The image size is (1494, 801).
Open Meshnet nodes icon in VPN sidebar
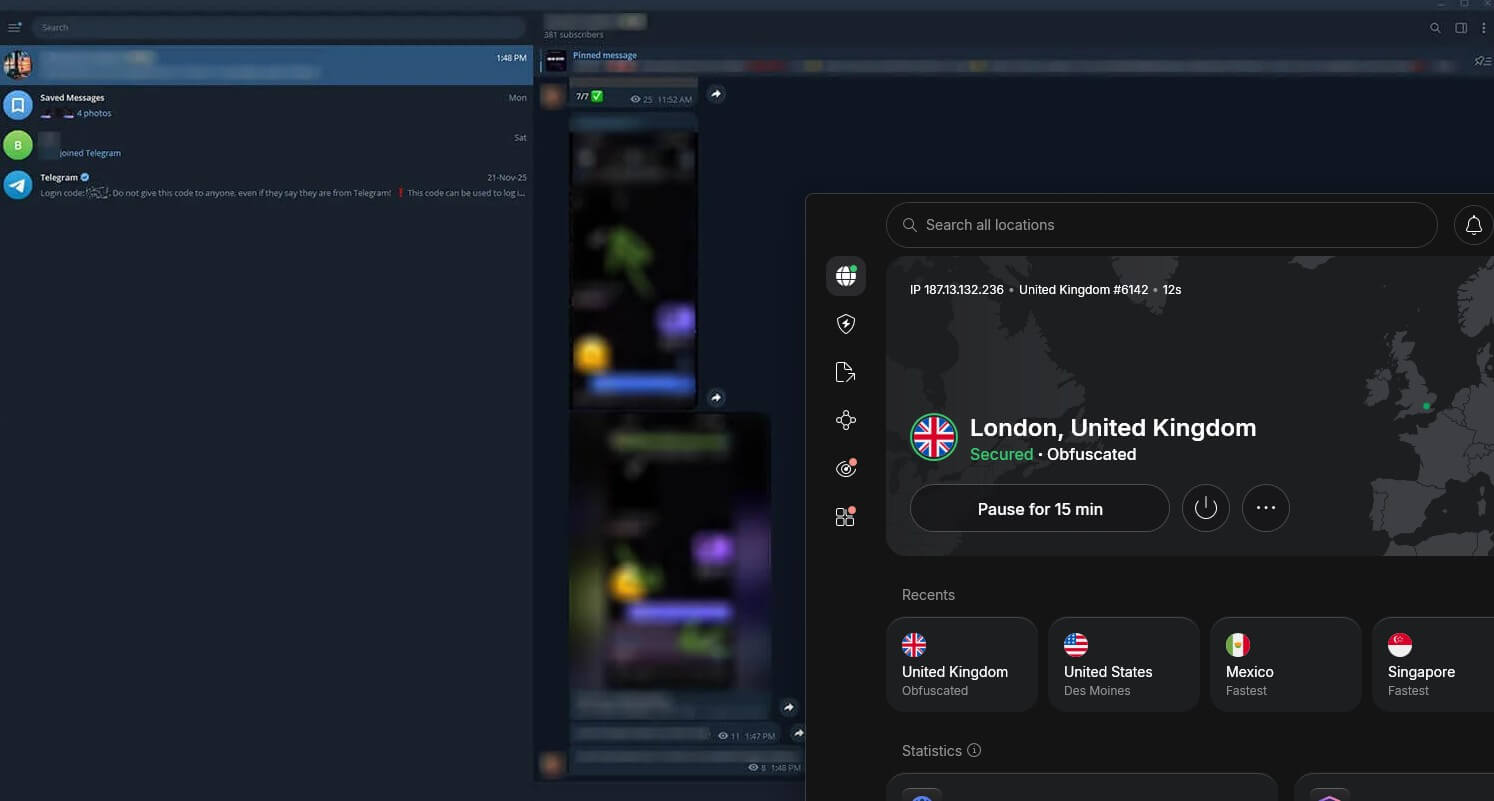(845, 420)
